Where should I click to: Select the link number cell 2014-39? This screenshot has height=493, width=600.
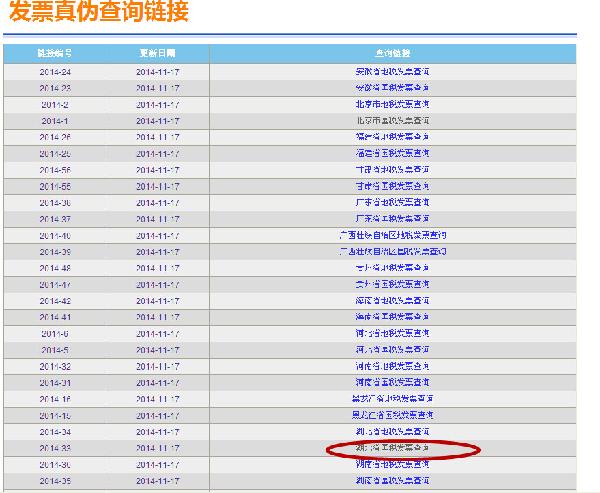(x=55, y=252)
